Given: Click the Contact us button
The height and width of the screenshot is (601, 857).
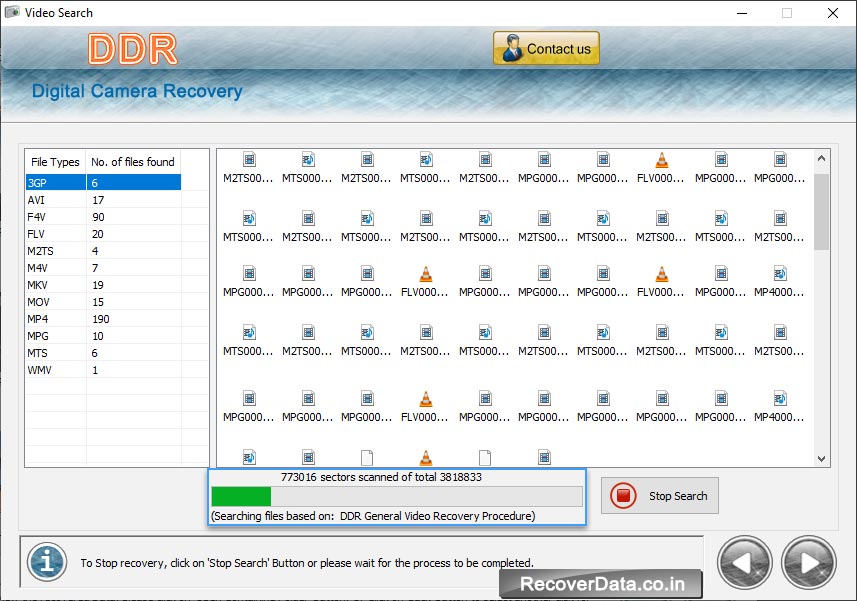Looking at the screenshot, I should pyautogui.click(x=546, y=48).
